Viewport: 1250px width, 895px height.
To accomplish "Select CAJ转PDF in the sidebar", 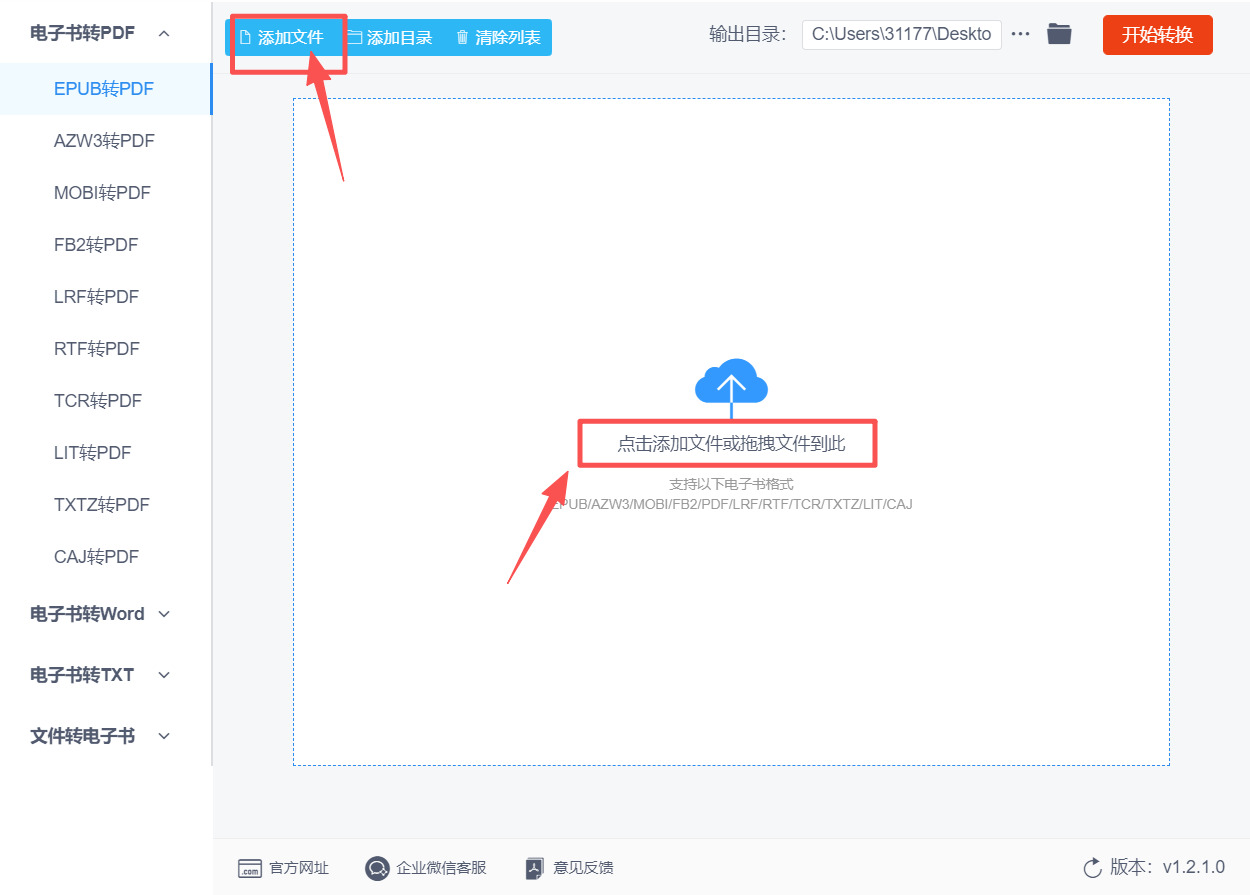I will point(105,557).
